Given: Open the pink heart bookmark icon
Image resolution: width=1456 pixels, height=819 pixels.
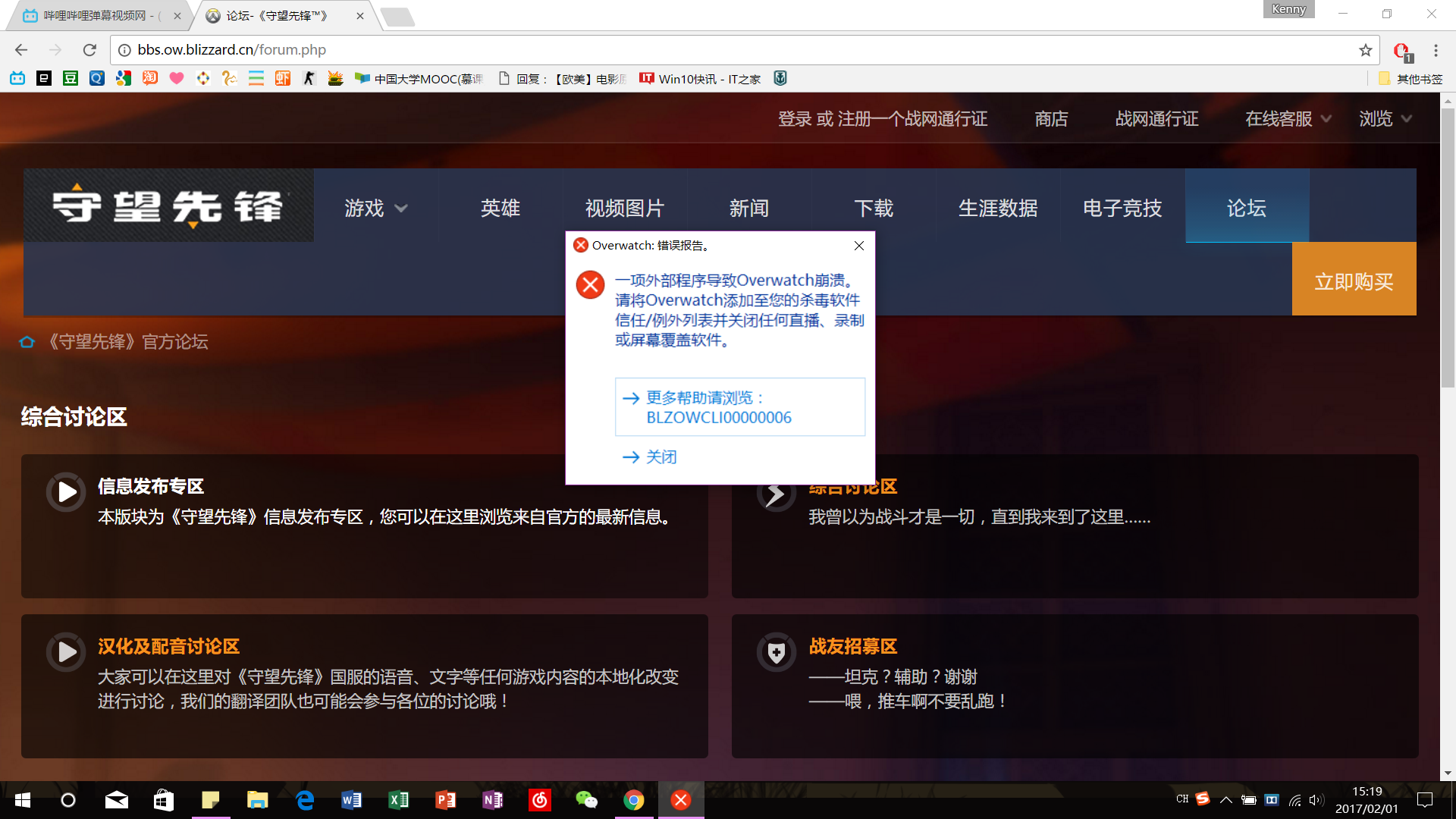Looking at the screenshot, I should (x=177, y=78).
